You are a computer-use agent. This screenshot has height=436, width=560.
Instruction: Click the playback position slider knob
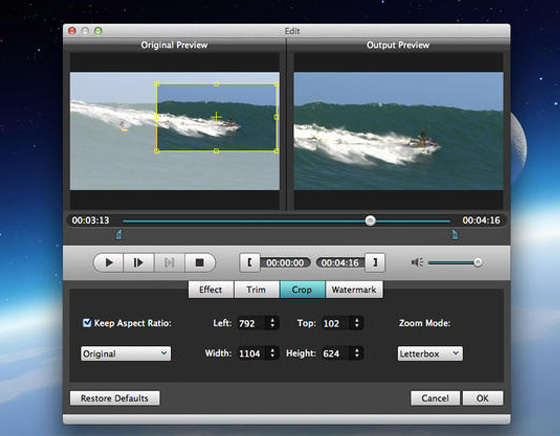[x=370, y=220]
